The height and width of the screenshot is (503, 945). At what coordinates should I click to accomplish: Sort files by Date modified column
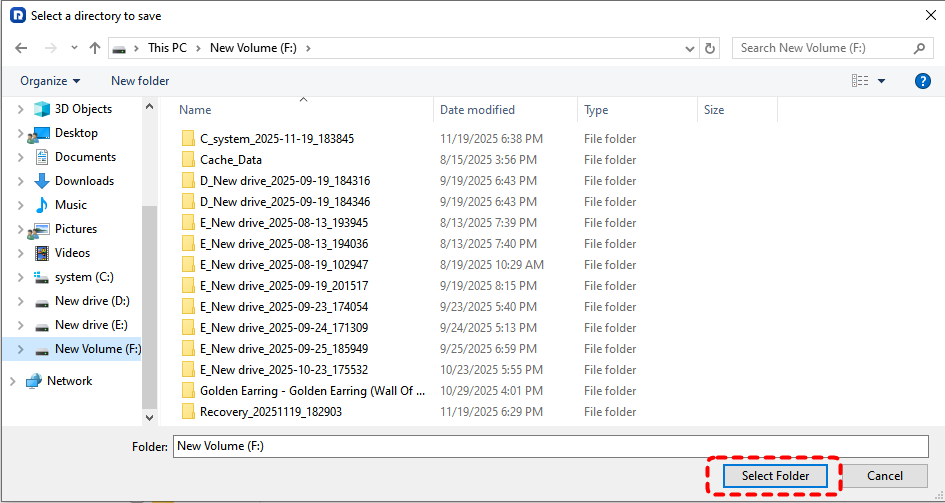tap(477, 110)
